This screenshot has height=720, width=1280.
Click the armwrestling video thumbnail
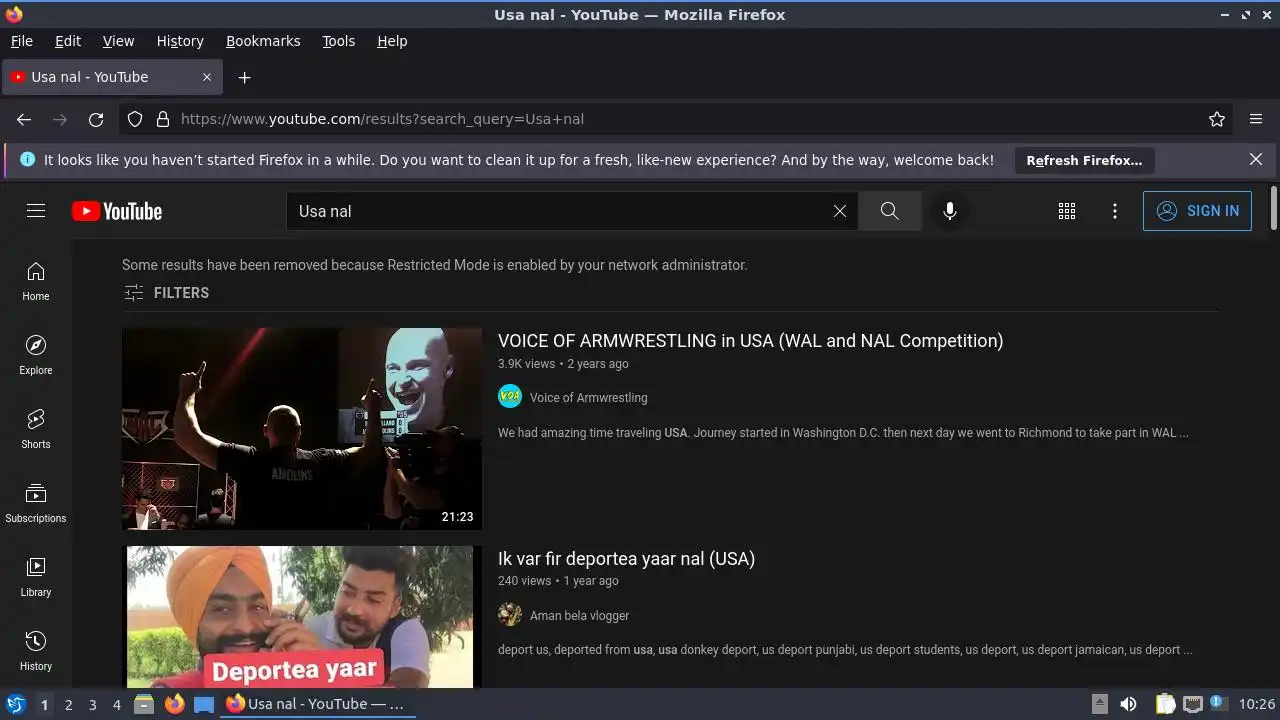pyautogui.click(x=302, y=429)
